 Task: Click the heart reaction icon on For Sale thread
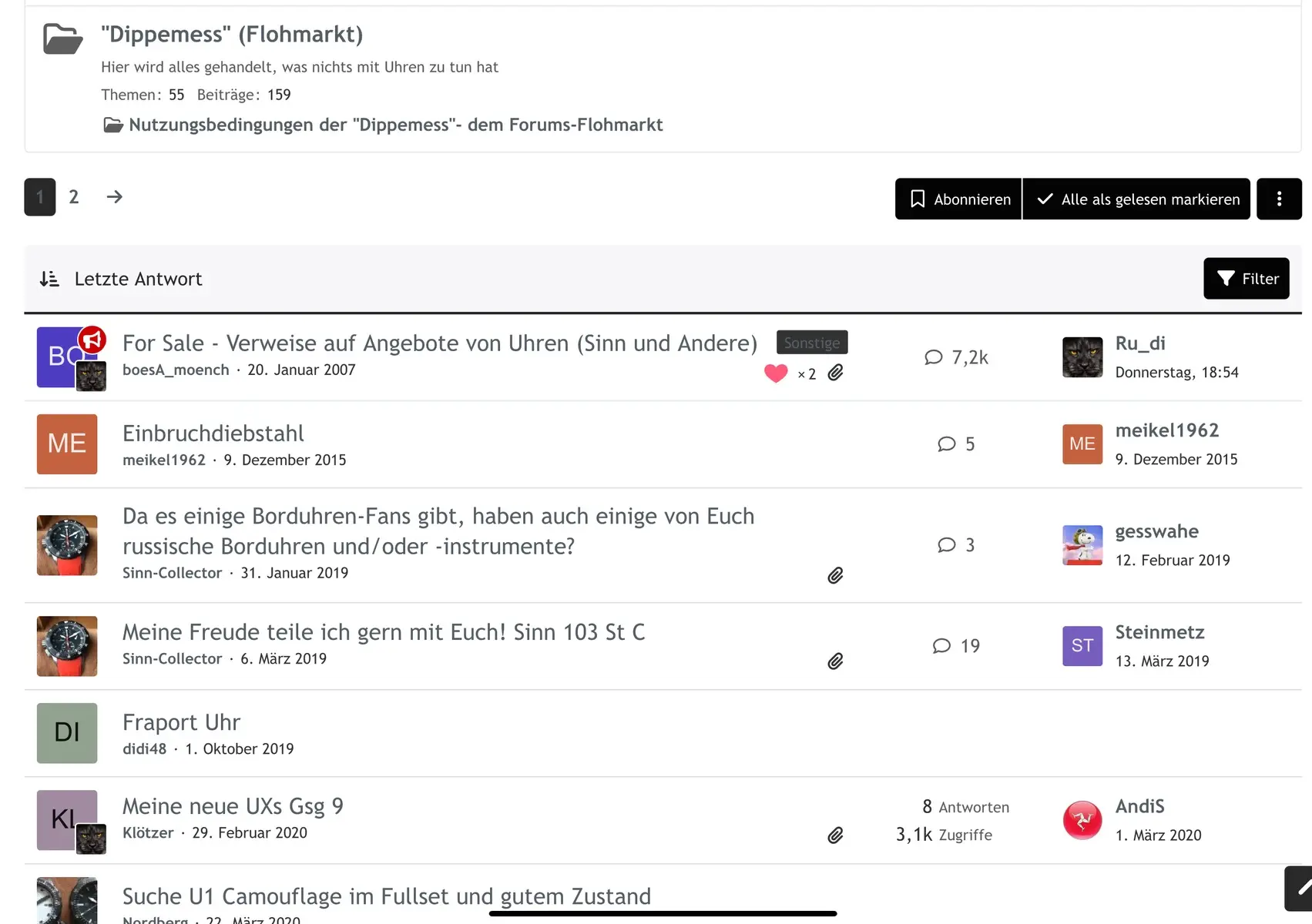point(776,373)
